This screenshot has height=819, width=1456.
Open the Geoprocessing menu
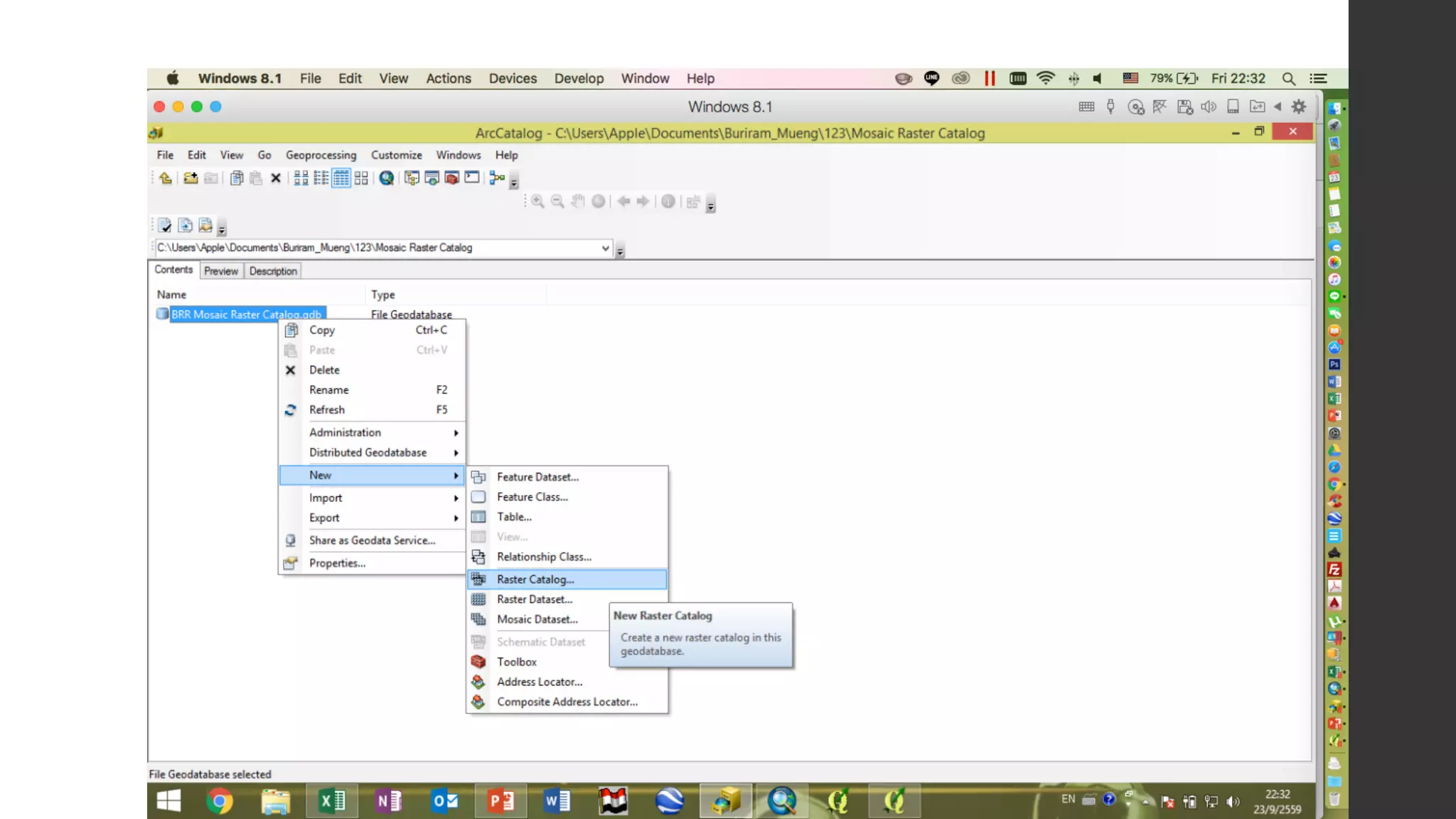[321, 155]
